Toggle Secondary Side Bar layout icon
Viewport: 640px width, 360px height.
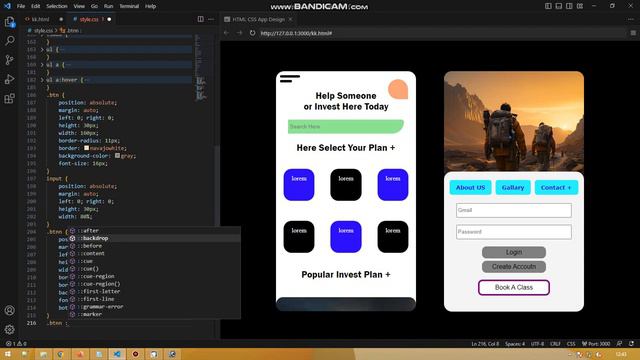(569, 6)
